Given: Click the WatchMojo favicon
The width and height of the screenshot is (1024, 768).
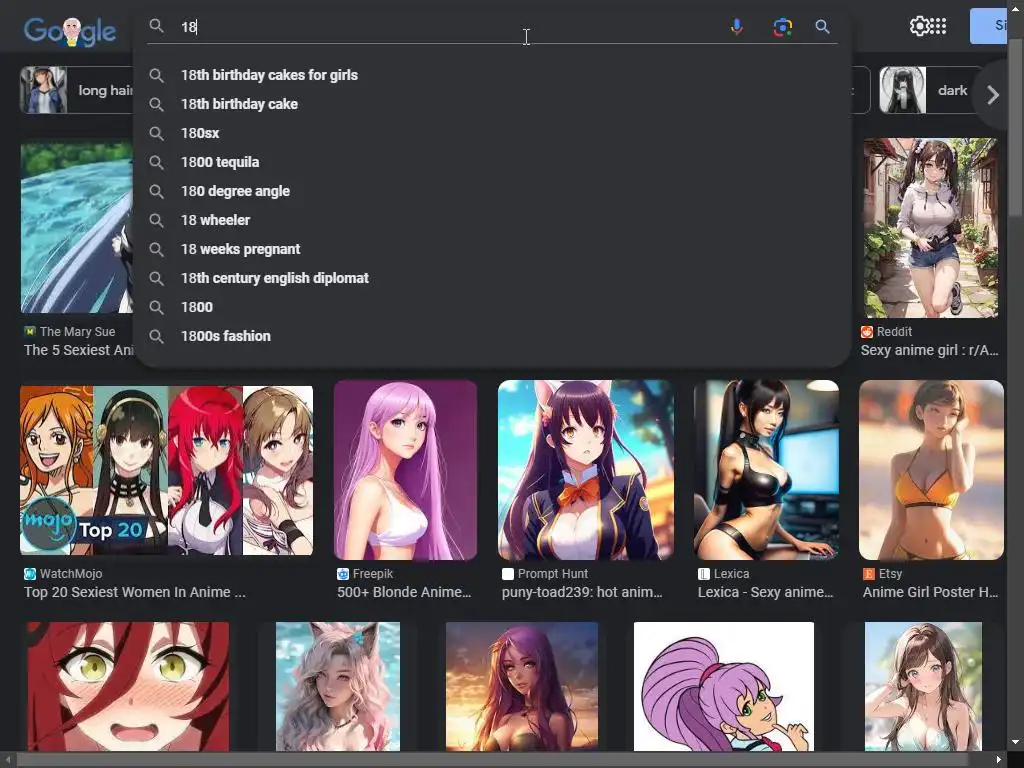Looking at the screenshot, I should coord(30,574).
